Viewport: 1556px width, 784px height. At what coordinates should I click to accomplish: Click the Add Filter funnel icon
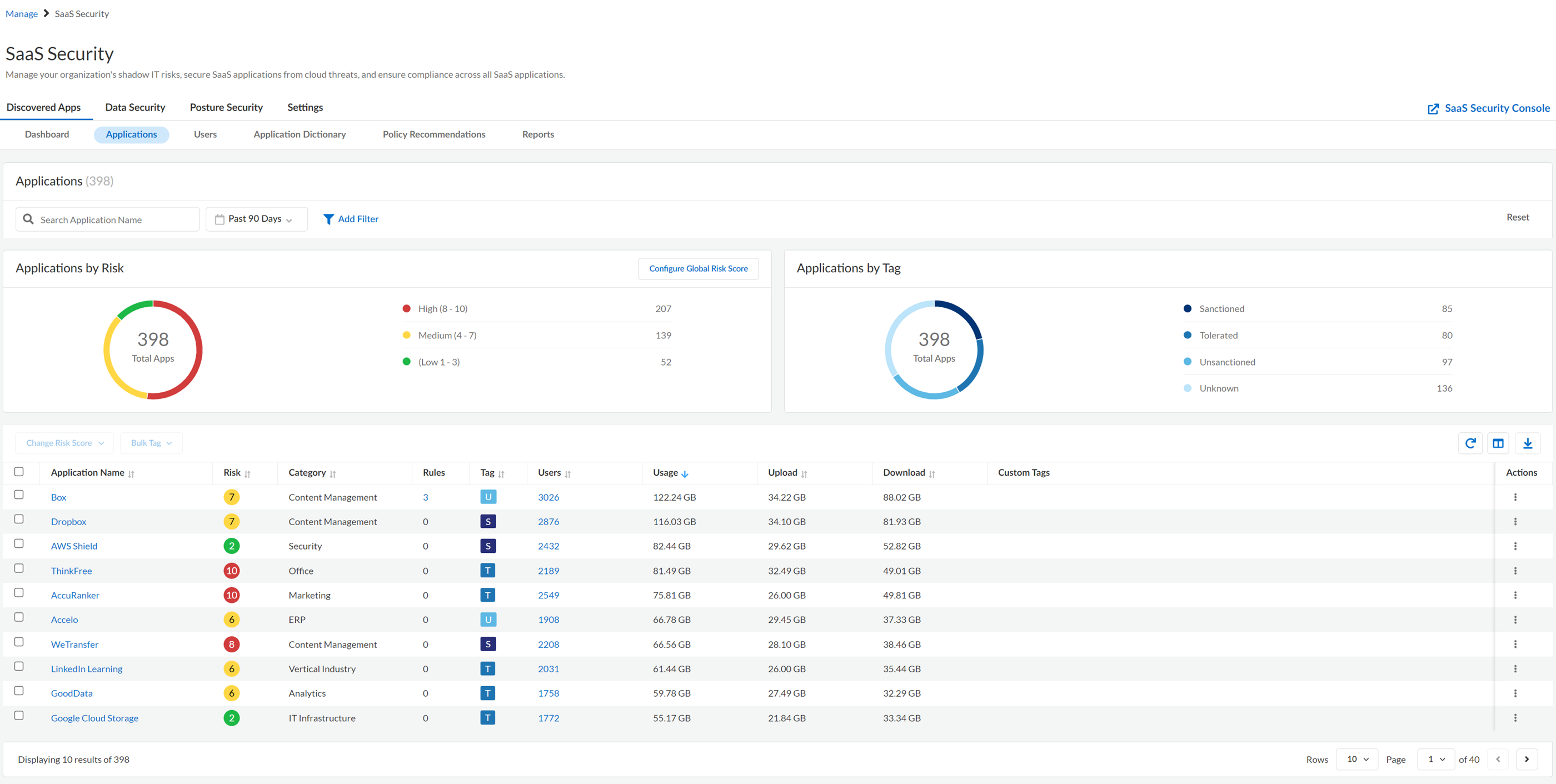point(328,219)
